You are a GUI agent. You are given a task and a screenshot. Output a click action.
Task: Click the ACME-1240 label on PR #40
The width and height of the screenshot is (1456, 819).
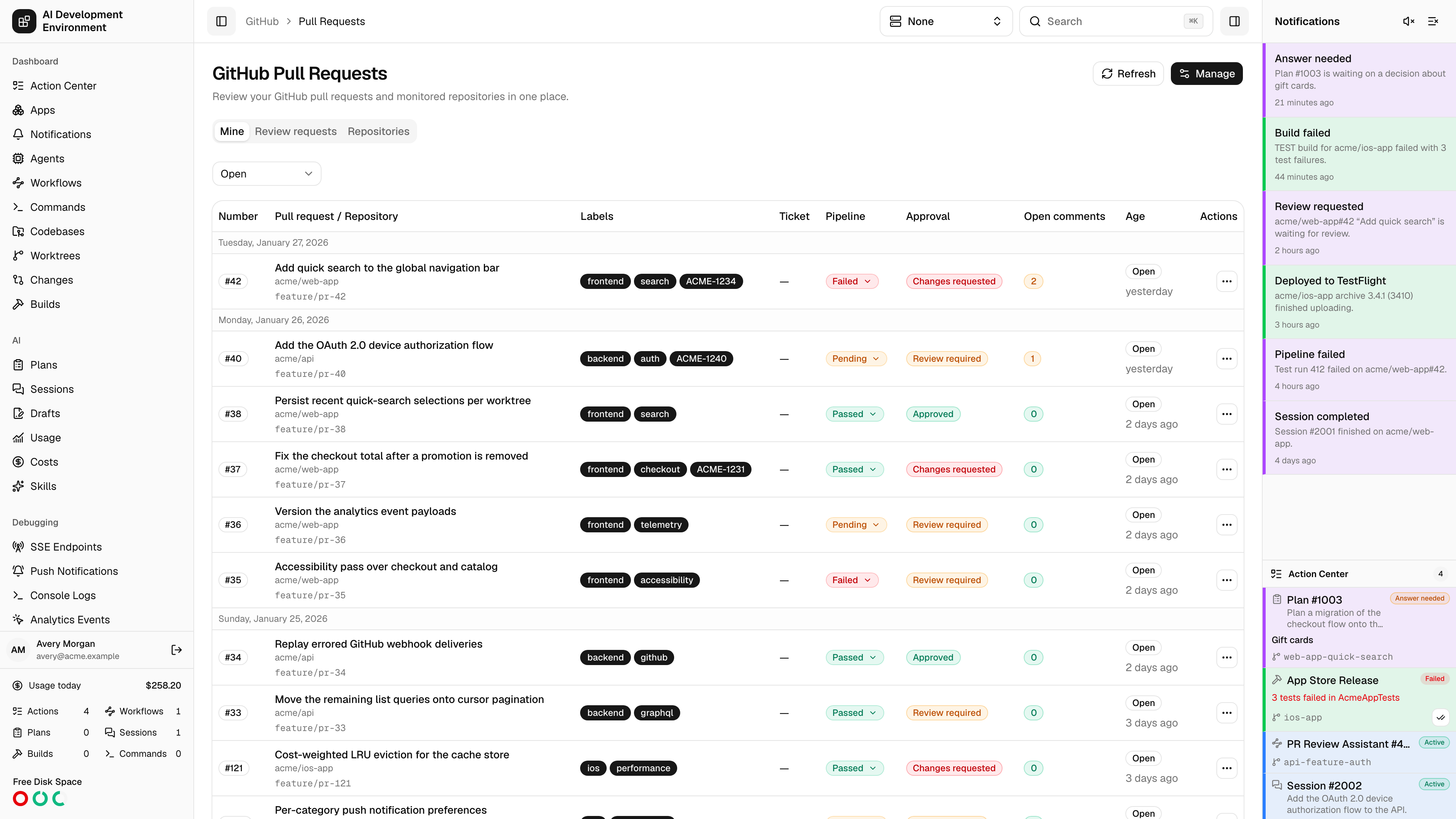pos(701,359)
